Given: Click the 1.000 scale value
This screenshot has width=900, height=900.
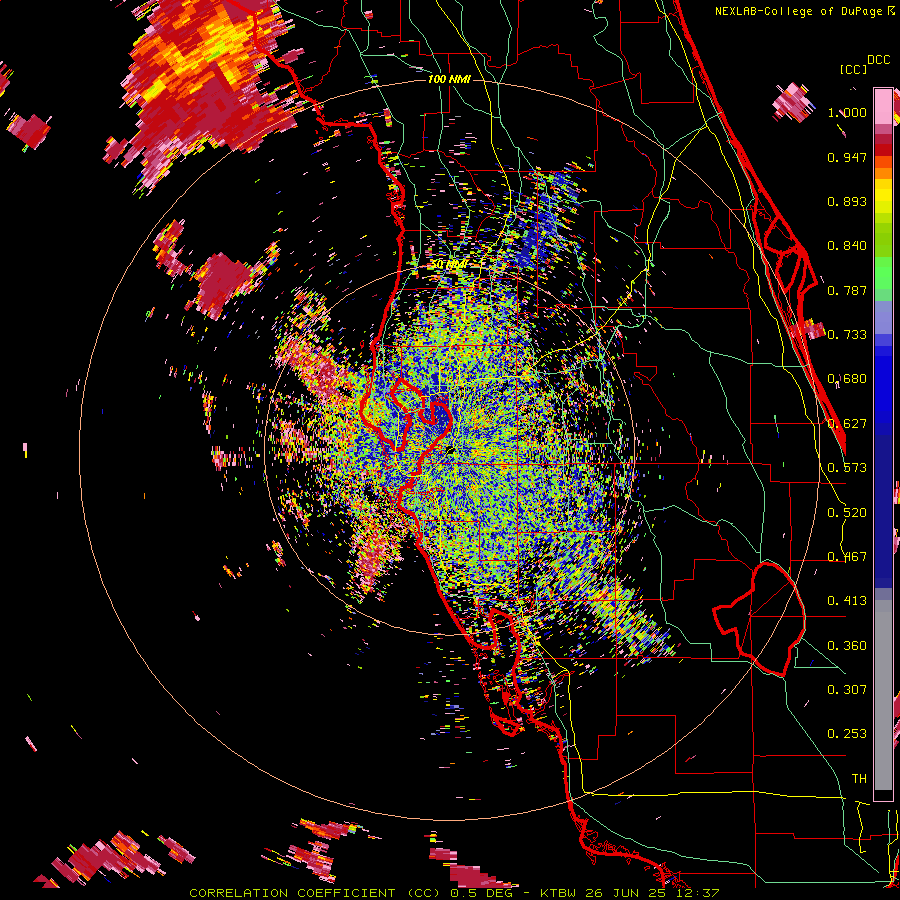Looking at the screenshot, I should [847, 112].
